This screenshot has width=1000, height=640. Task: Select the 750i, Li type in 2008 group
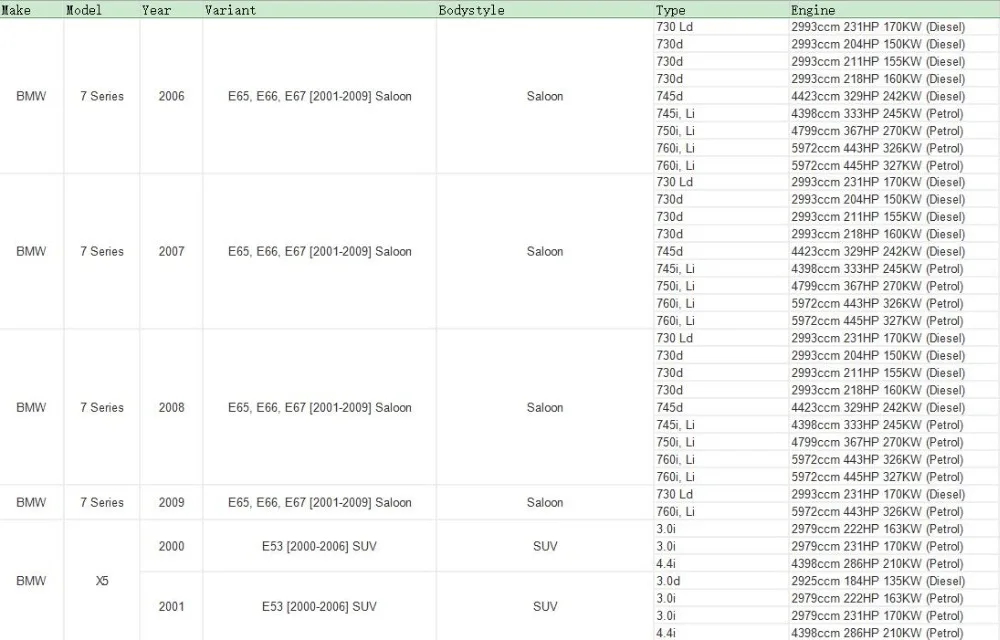pos(721,442)
